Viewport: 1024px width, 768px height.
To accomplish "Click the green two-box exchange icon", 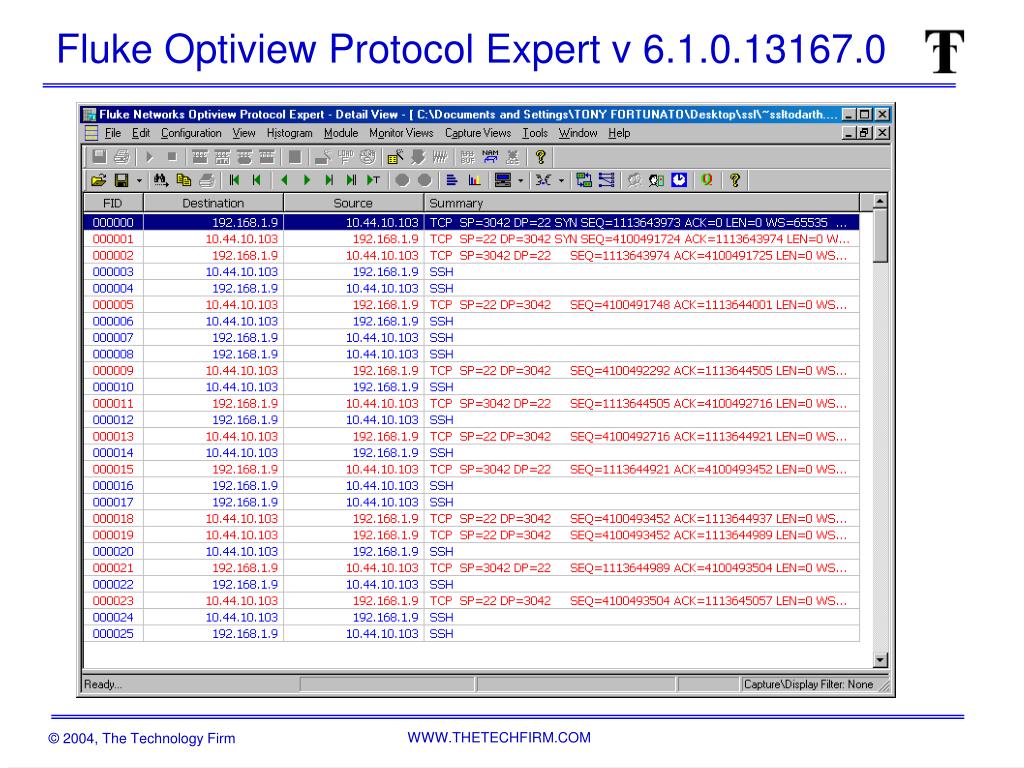I will (584, 180).
